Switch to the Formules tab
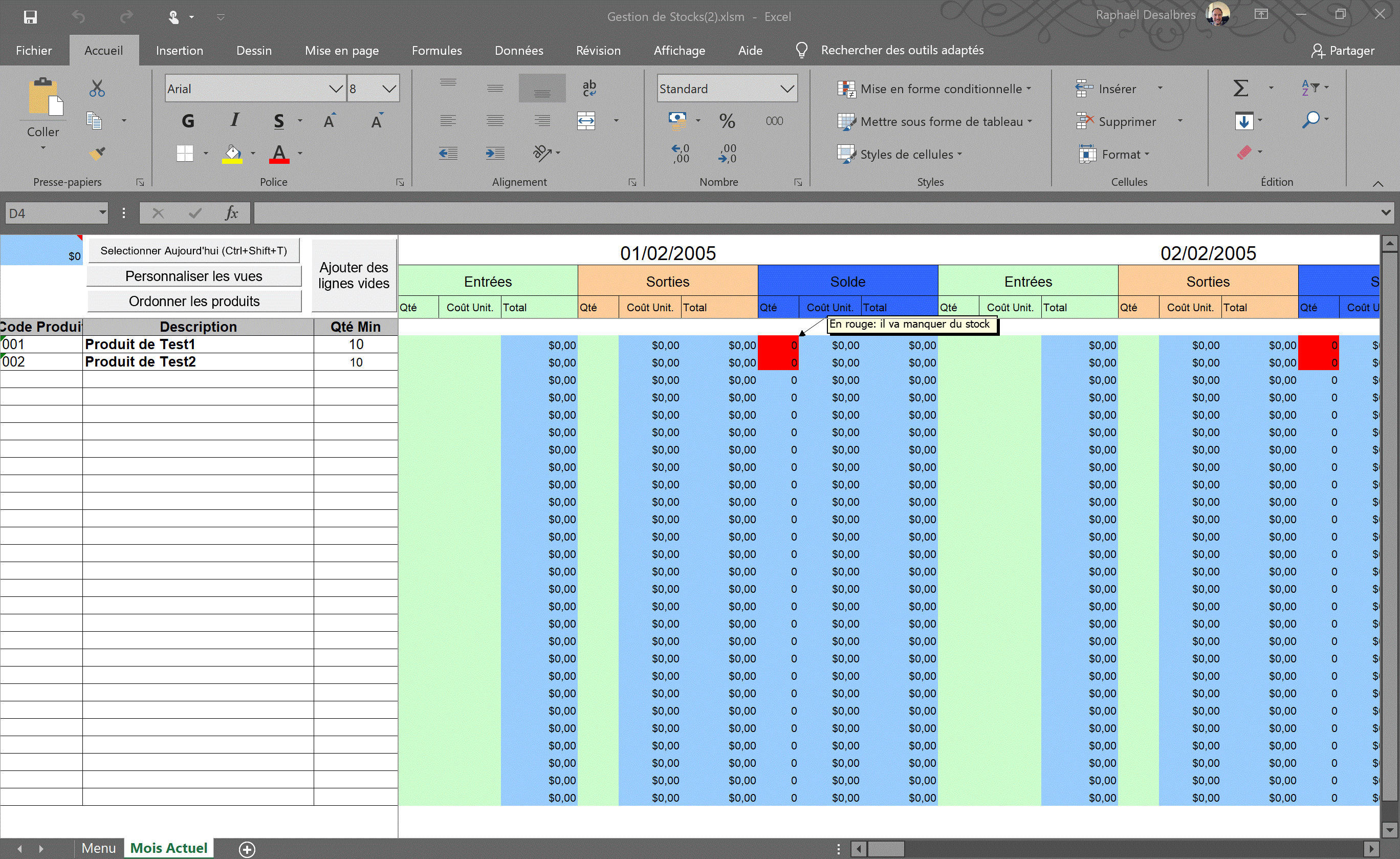 (436, 50)
